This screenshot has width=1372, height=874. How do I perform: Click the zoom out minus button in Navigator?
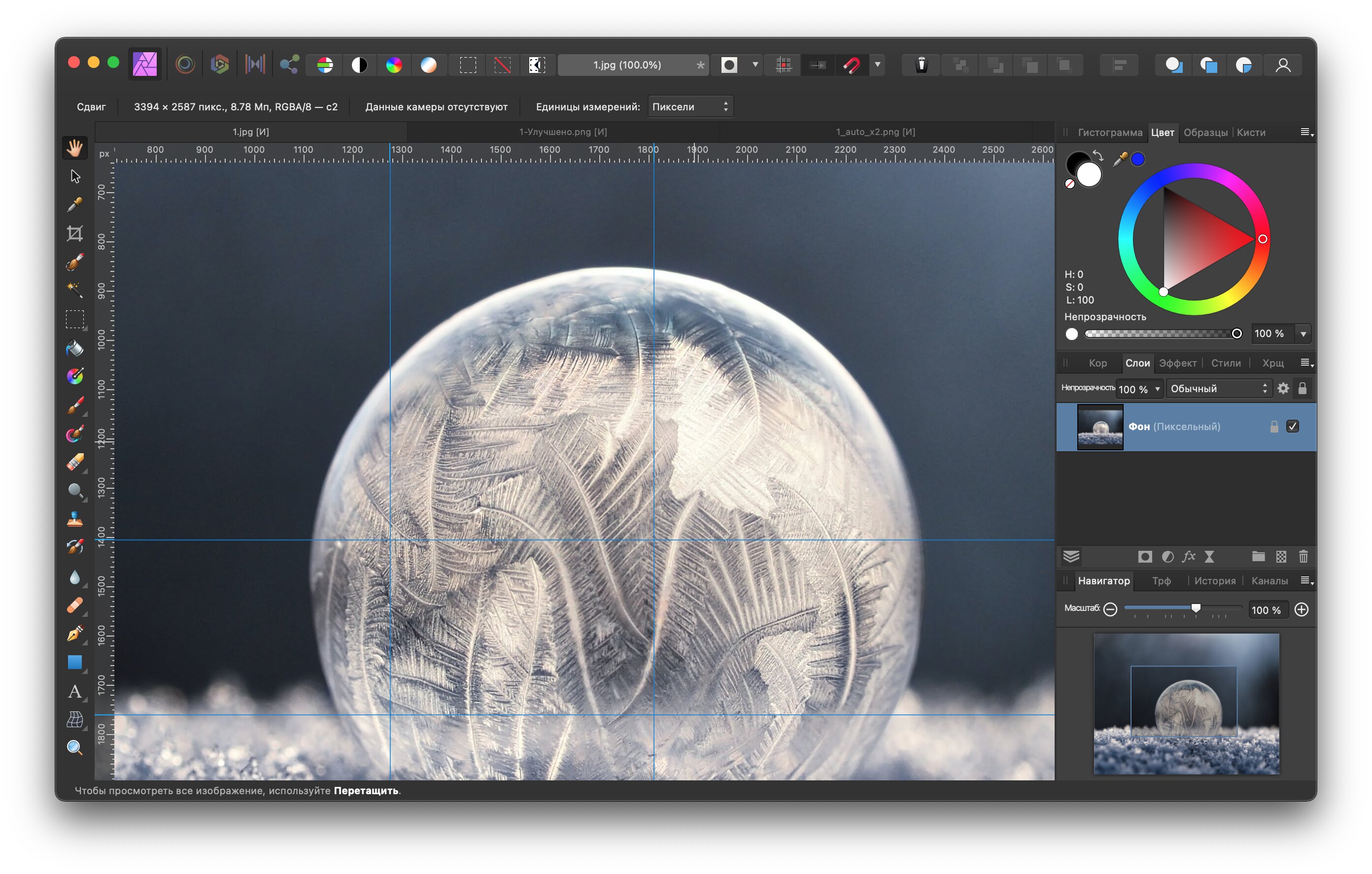click(x=1110, y=609)
